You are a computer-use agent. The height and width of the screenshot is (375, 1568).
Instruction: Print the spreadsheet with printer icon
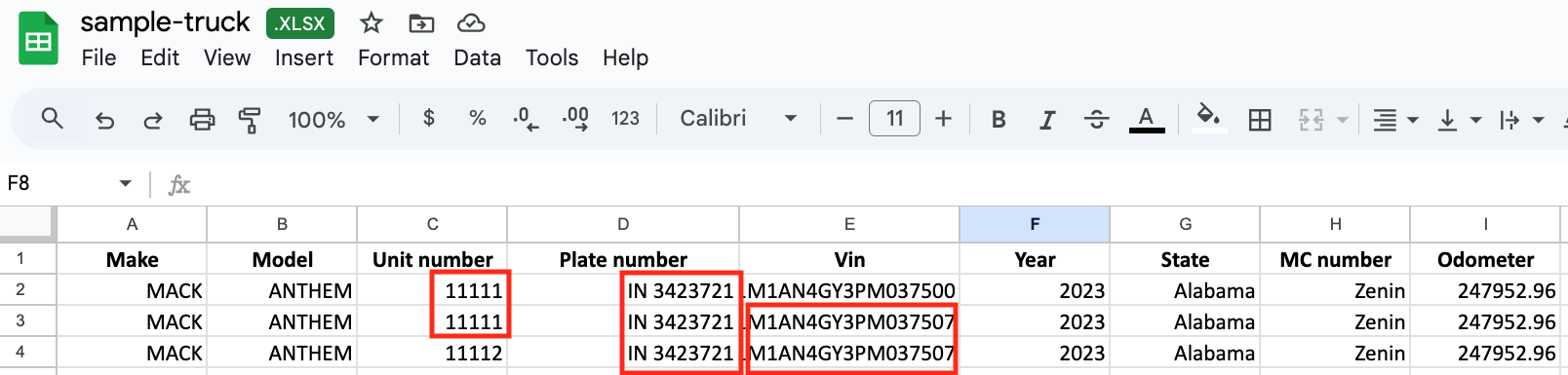click(x=202, y=120)
